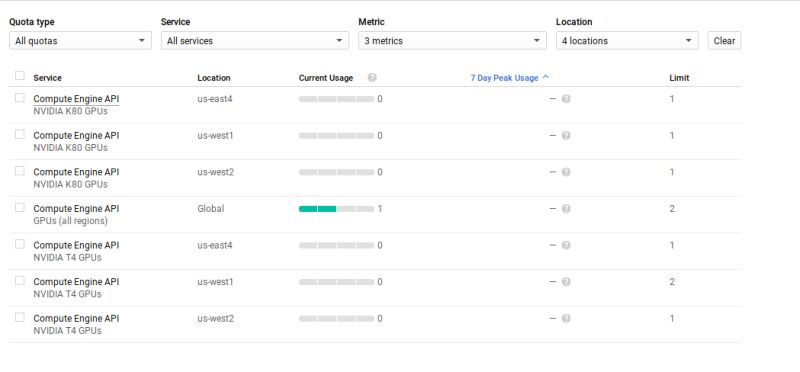The image size is (800, 372).
Task: Check the K80 GPUs us-west1 row checkbox
Action: pos(19,134)
